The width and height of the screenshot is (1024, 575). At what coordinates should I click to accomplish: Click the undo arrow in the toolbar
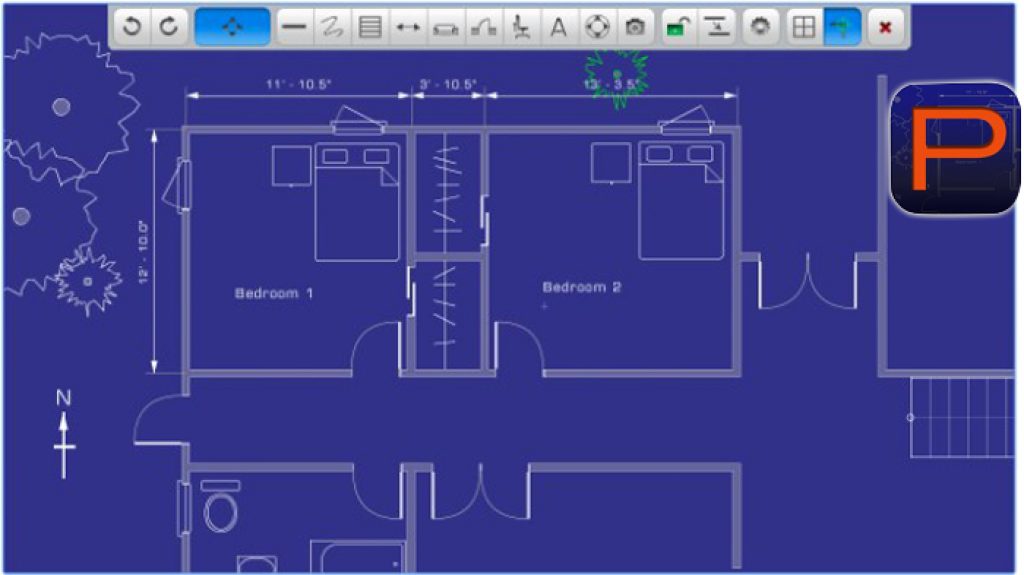click(132, 27)
